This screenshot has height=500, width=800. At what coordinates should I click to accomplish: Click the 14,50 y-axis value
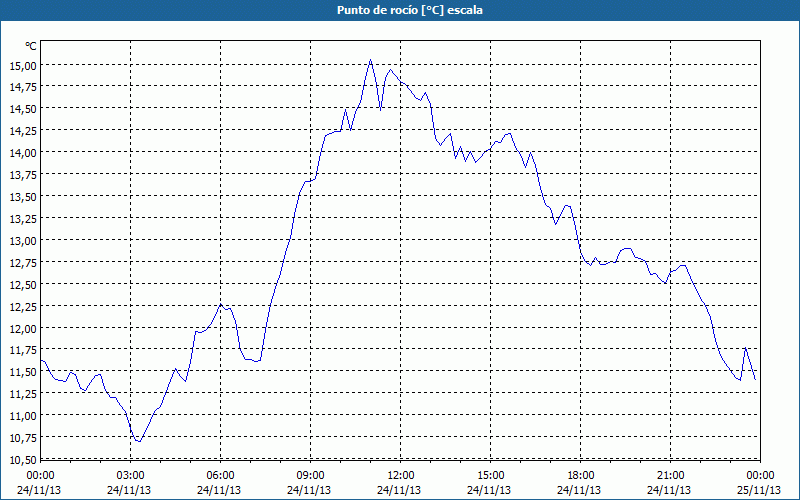[23, 109]
